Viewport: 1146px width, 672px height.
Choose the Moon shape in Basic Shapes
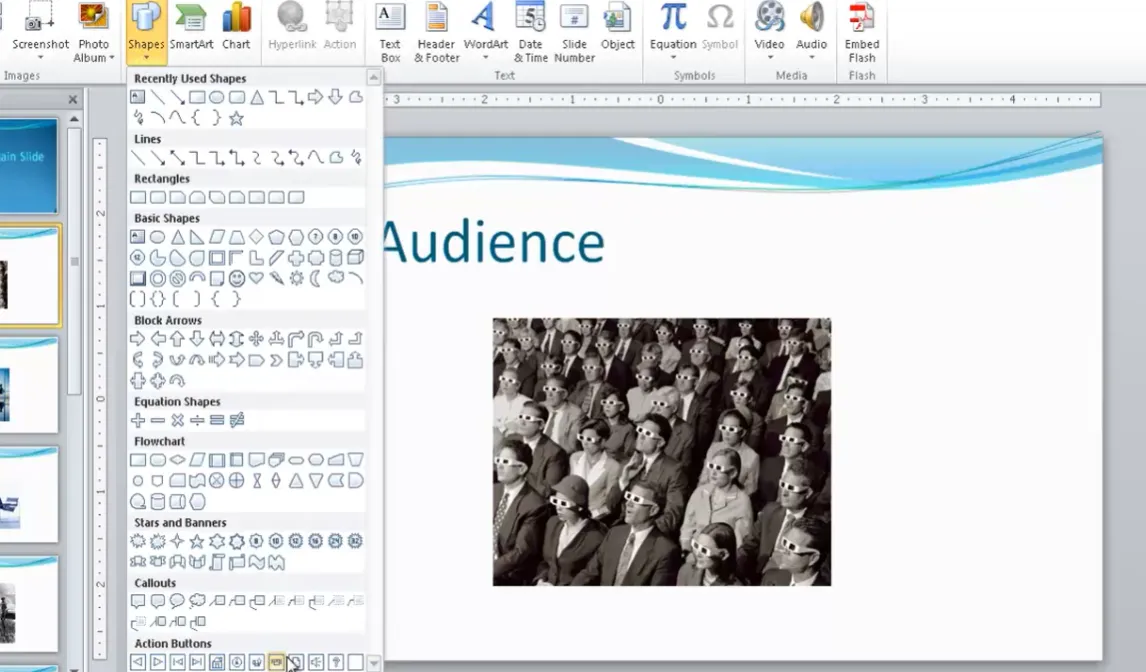316,278
